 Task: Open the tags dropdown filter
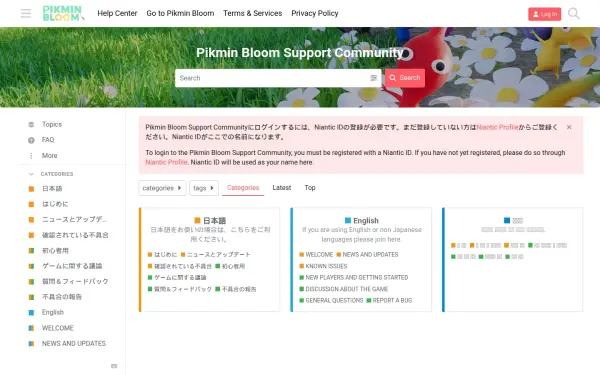point(204,188)
